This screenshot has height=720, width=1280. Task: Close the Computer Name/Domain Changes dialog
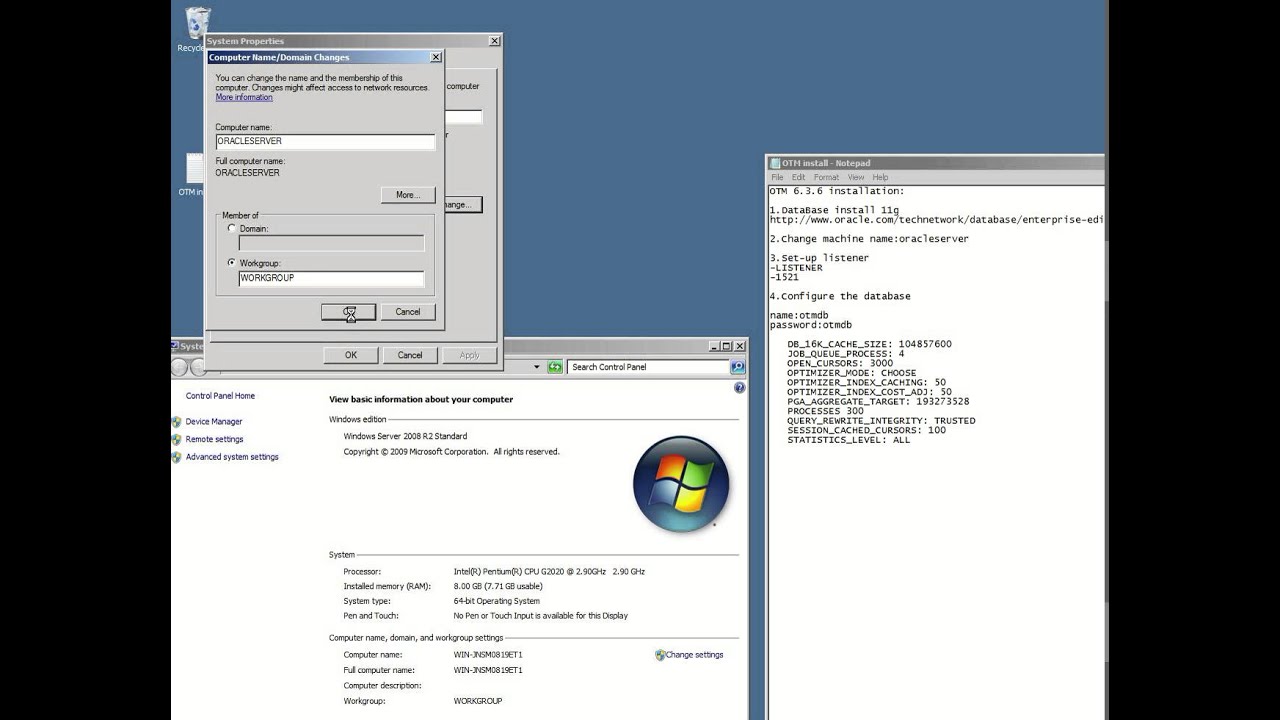[x=435, y=57]
